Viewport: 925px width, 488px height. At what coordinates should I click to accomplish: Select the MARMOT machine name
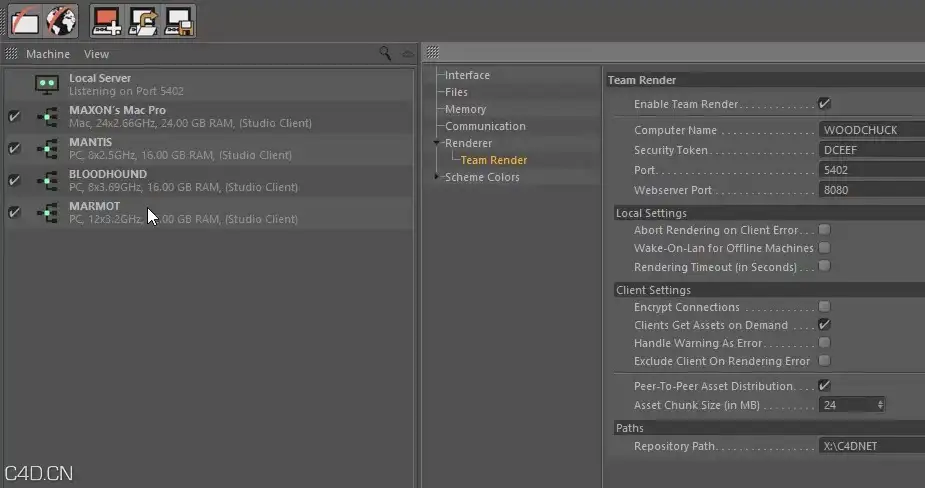(x=94, y=206)
